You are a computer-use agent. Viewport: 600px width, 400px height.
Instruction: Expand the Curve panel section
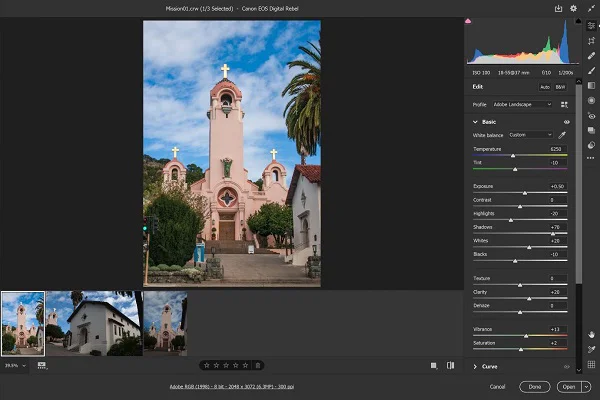[x=475, y=367]
